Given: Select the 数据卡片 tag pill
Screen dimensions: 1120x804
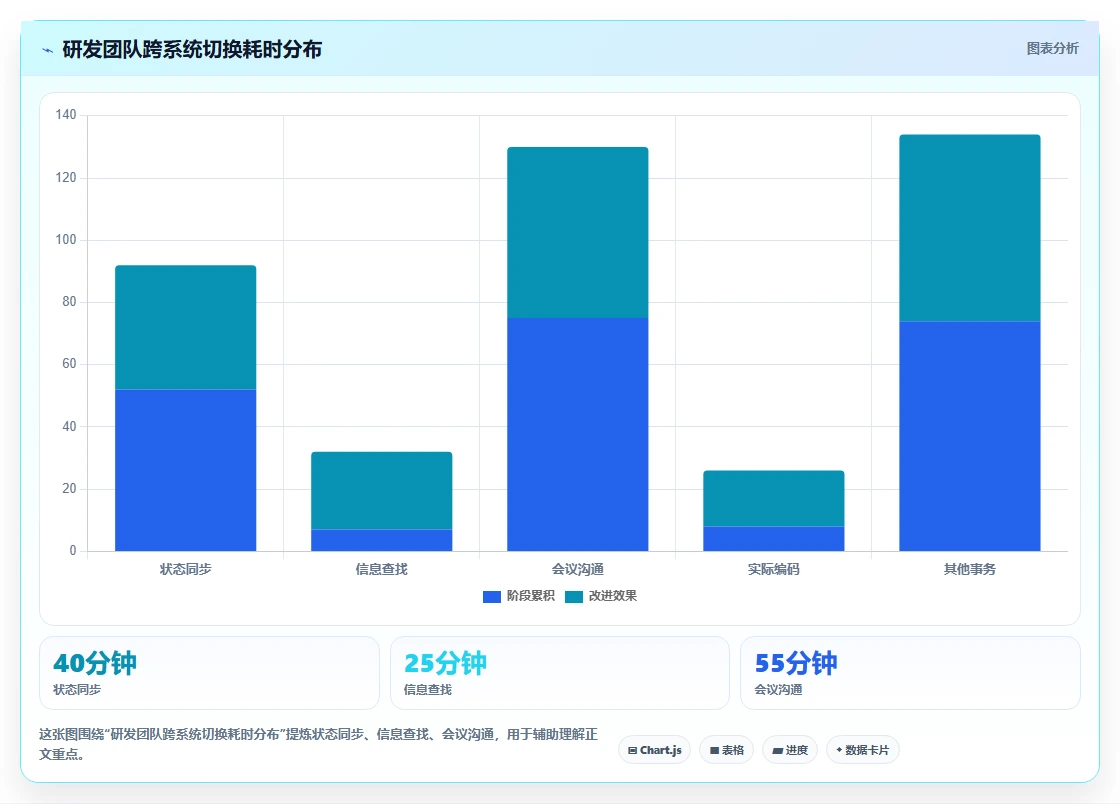Looking at the screenshot, I should click(x=862, y=750).
